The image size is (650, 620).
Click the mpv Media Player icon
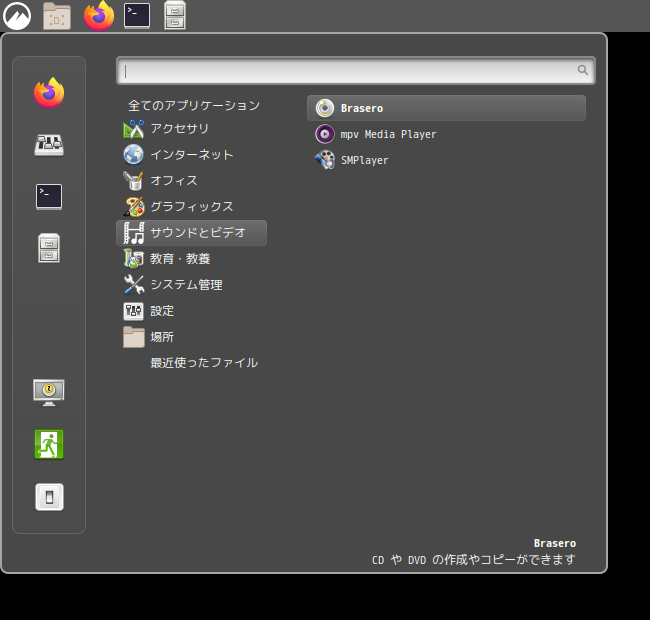(x=325, y=134)
